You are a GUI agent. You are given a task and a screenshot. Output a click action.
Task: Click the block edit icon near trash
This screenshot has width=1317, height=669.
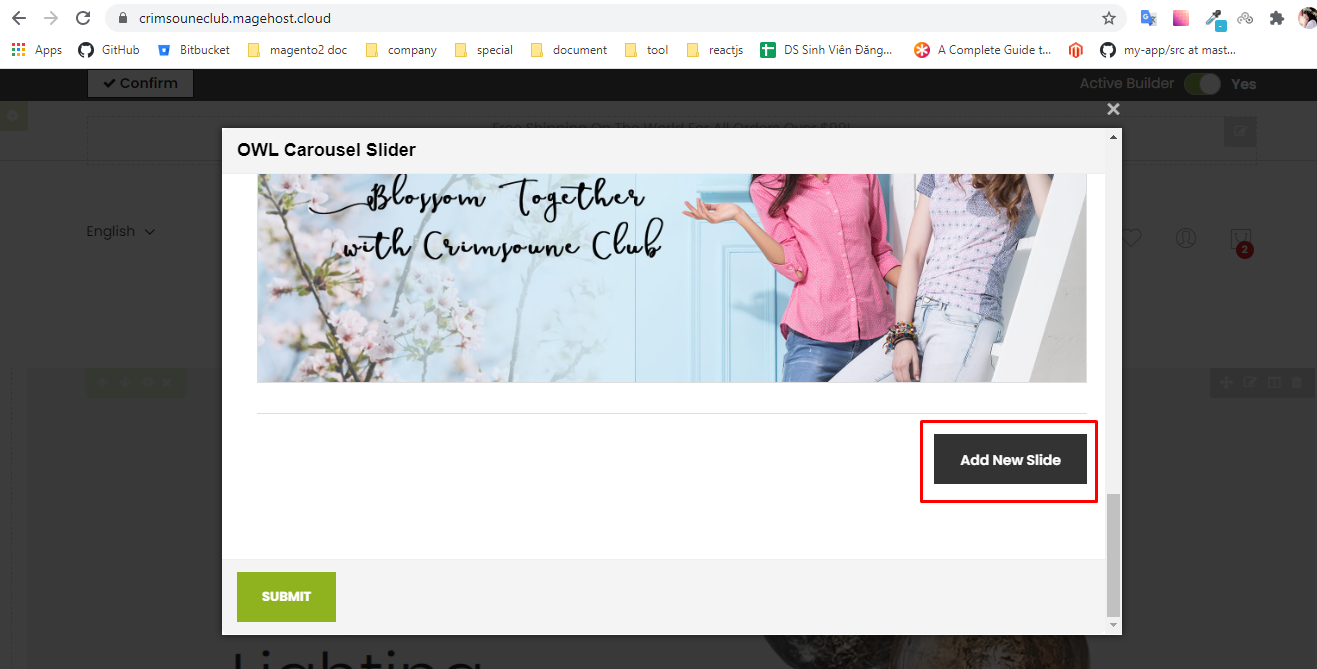(x=1250, y=382)
